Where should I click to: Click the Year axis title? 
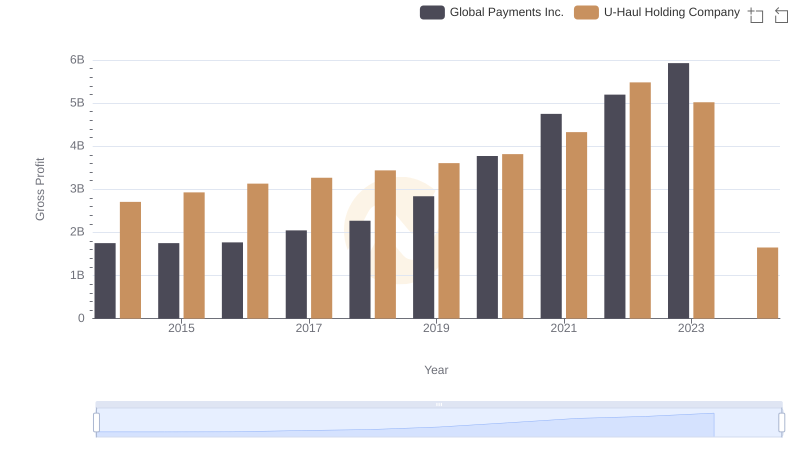click(436, 370)
